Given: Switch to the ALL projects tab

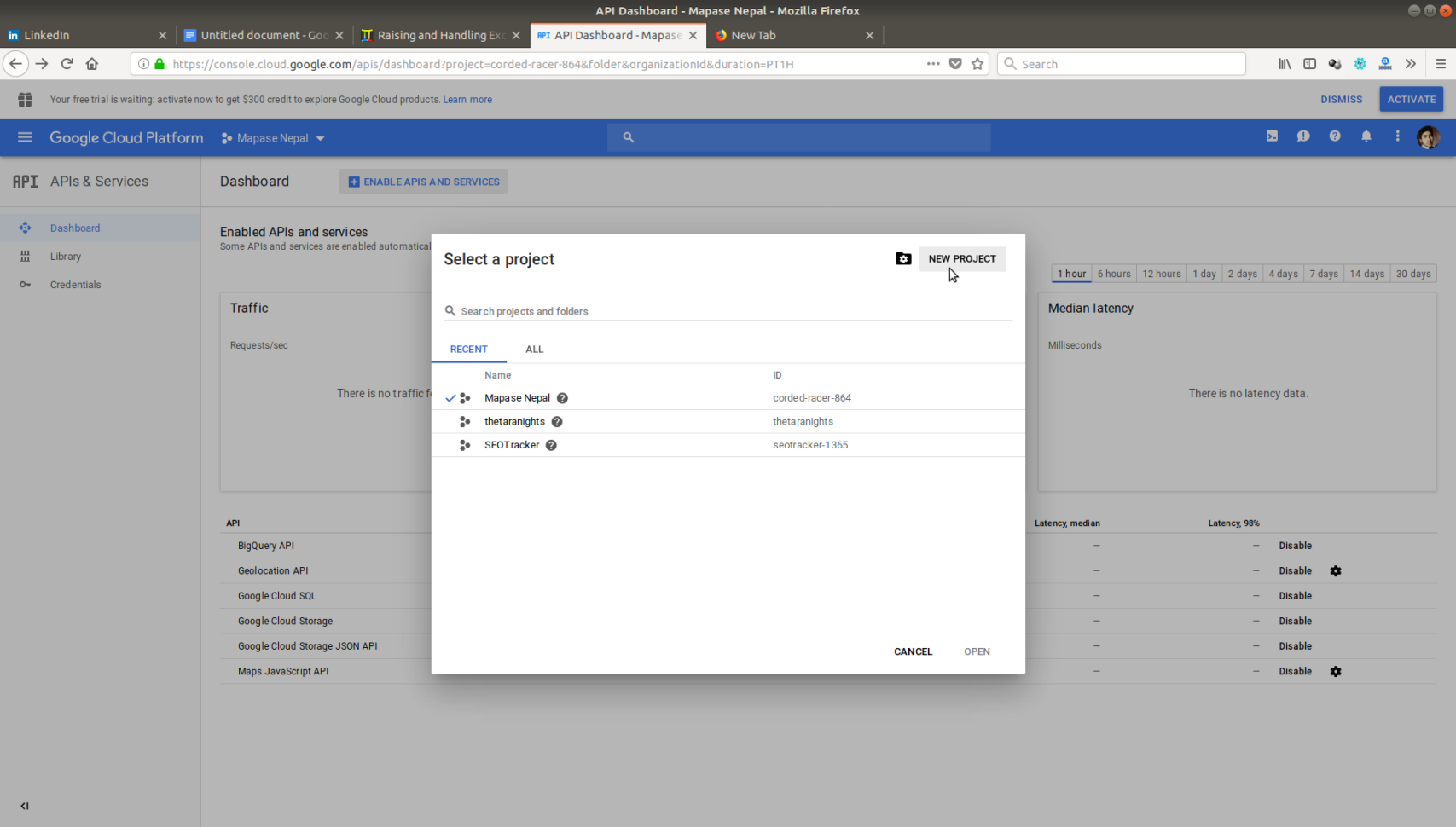Looking at the screenshot, I should (x=534, y=349).
